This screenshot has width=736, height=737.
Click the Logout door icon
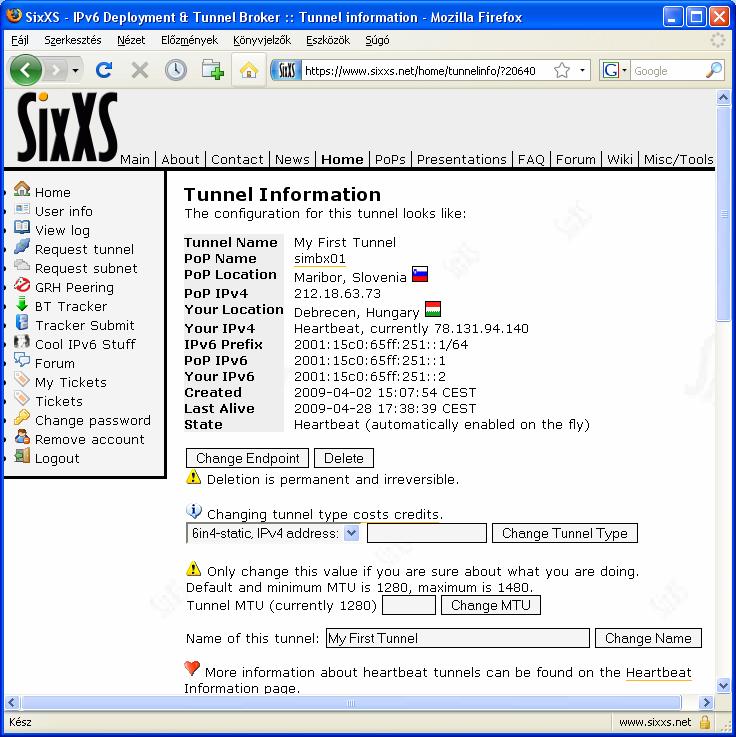tap(22, 455)
